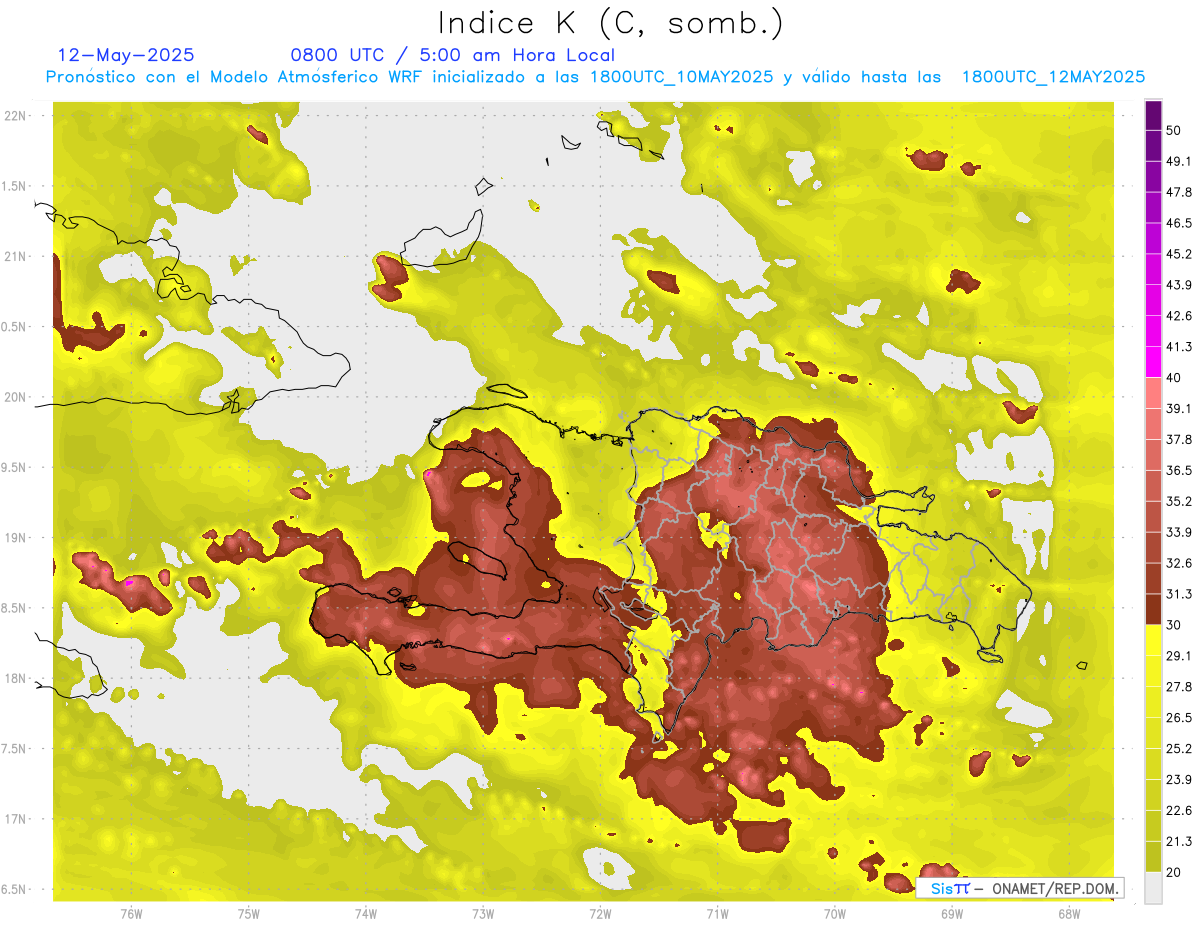1200x927 pixels.
Task: Select the '12-May-2025' date text
Action: click(x=126, y=55)
